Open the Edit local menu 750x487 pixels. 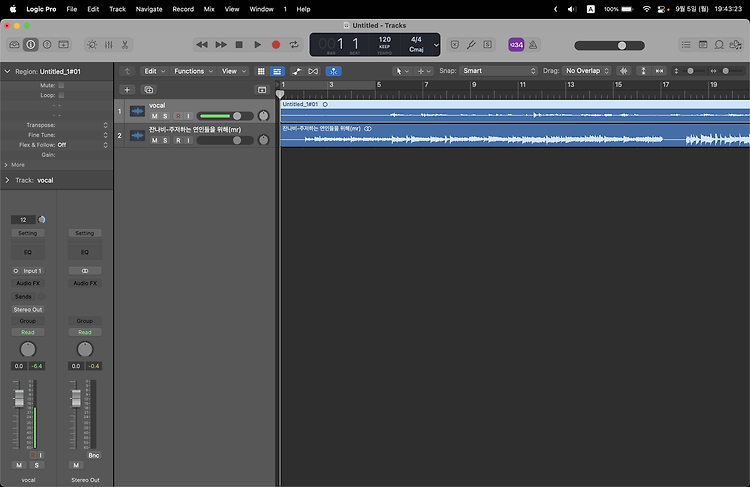click(x=154, y=71)
